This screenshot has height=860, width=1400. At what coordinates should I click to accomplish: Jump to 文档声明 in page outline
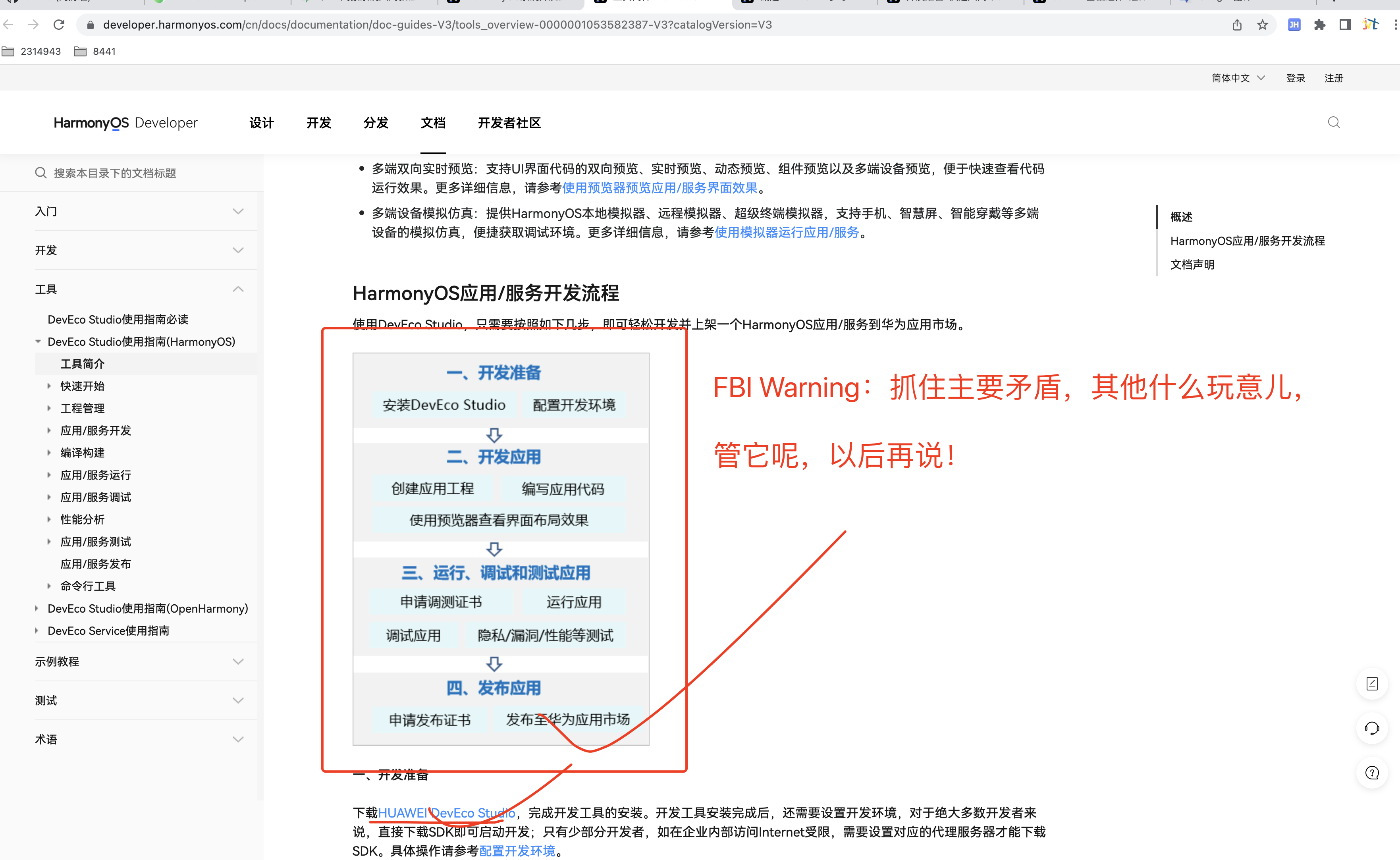1192,264
